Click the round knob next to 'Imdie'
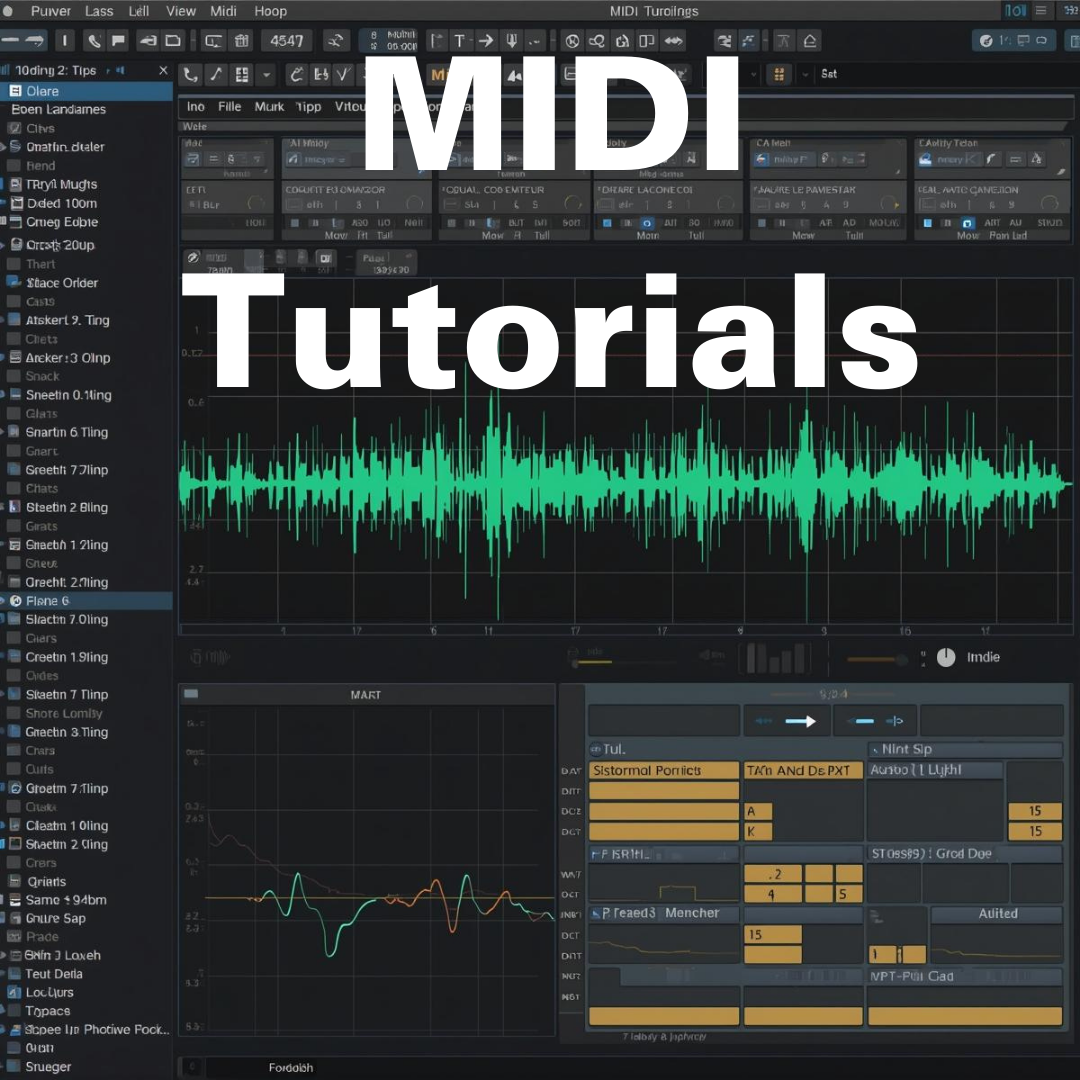This screenshot has width=1080, height=1080. [x=946, y=658]
